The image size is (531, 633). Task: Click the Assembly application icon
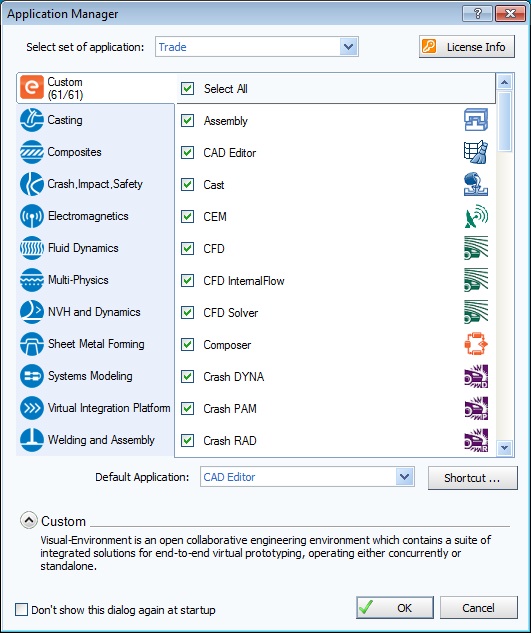[x=476, y=120]
